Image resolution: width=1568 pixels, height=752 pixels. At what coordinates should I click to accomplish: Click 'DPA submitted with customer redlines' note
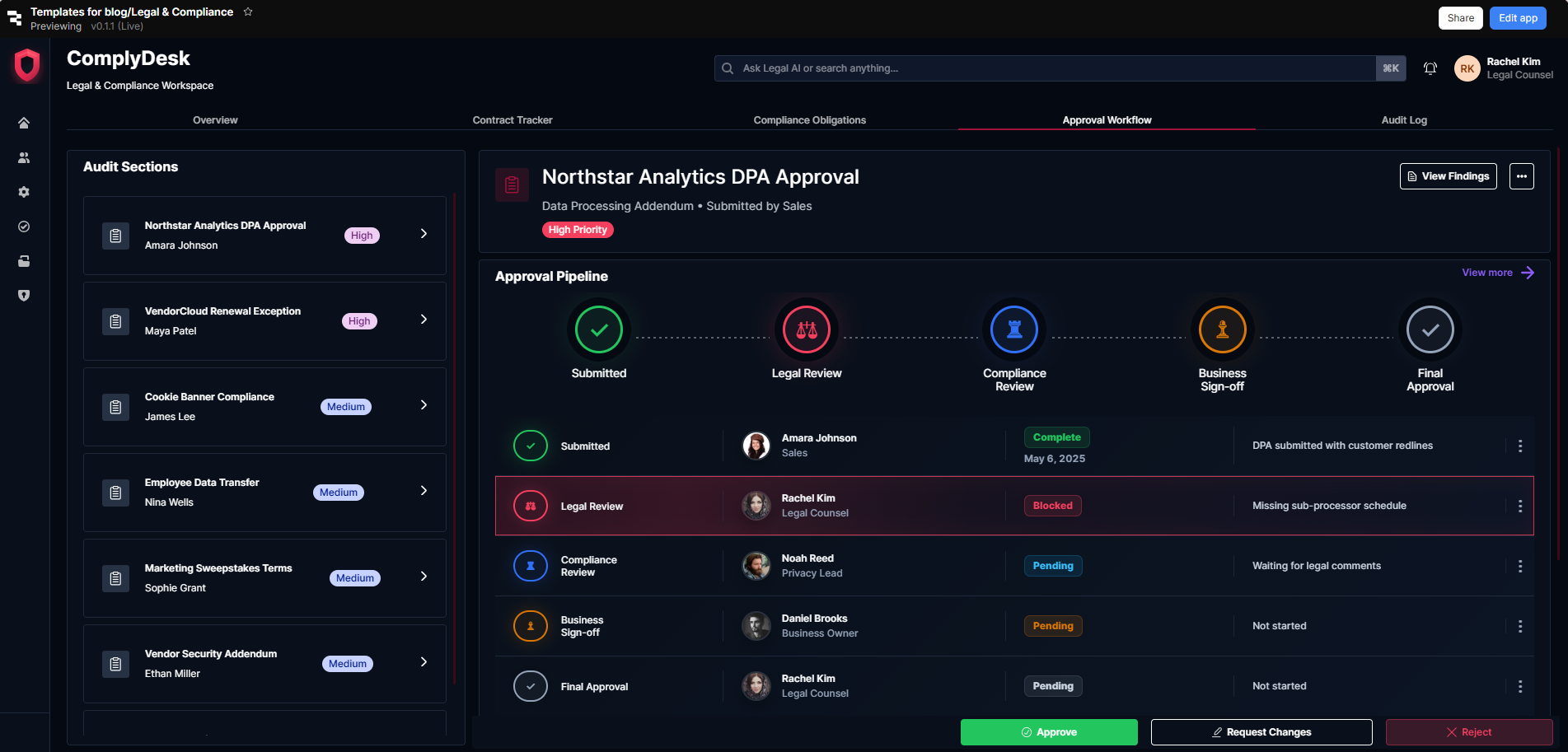coord(1342,446)
